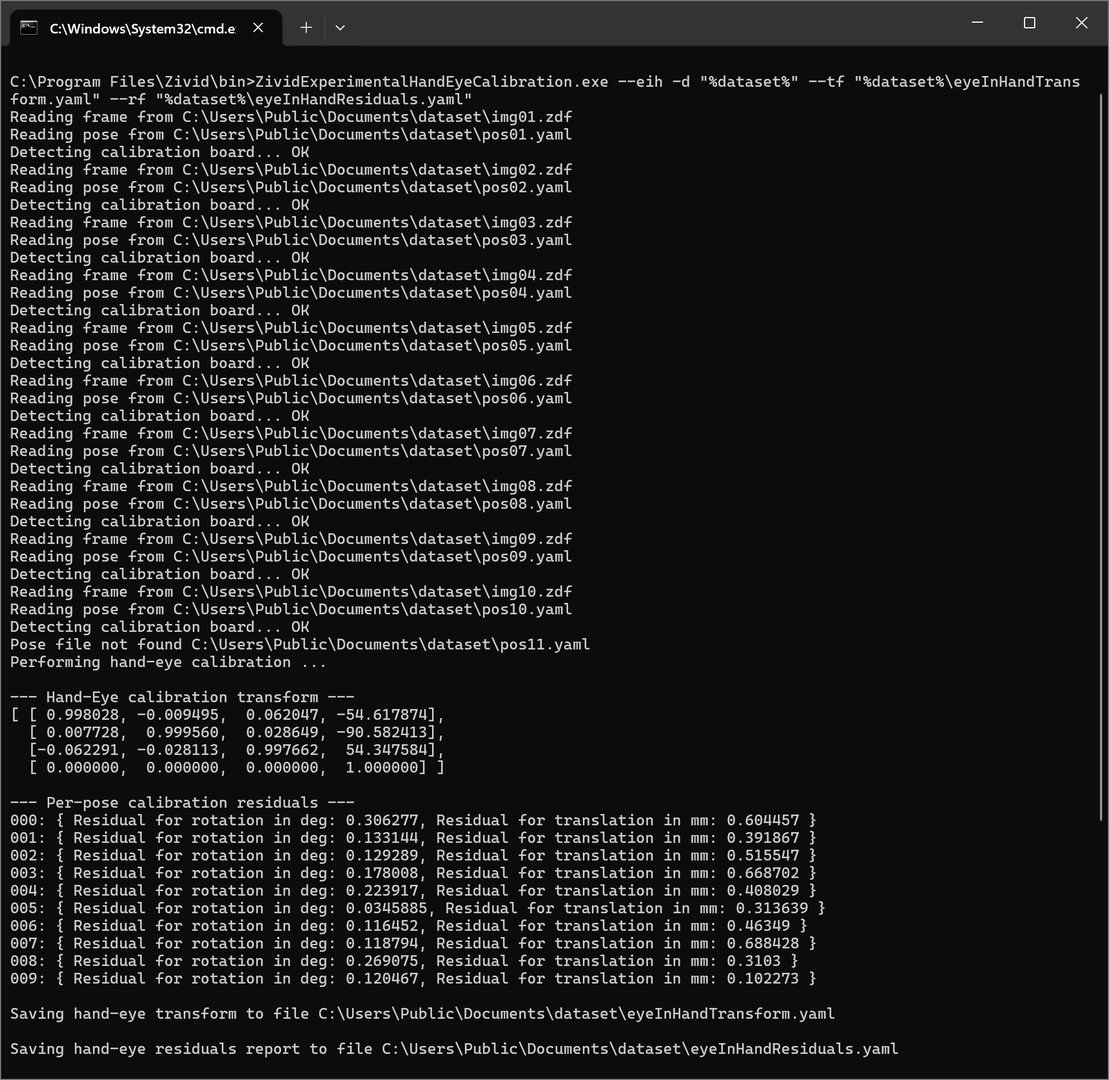Viewport: 1109px width, 1080px height.
Task: Click the eyeInHandTransform.yaml save path line
Action: click(x=422, y=1014)
